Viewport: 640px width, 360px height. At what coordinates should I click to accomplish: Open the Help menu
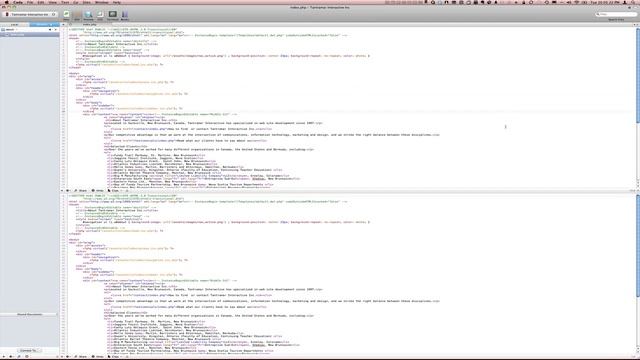pos(117,2)
